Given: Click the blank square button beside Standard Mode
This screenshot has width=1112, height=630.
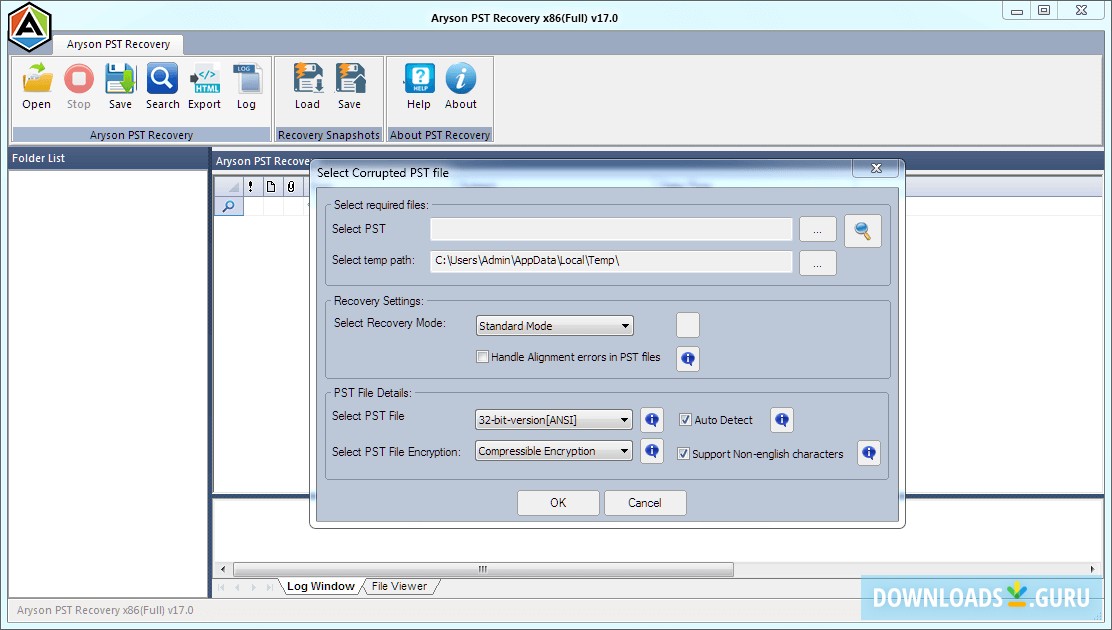Looking at the screenshot, I should pyautogui.click(x=688, y=325).
